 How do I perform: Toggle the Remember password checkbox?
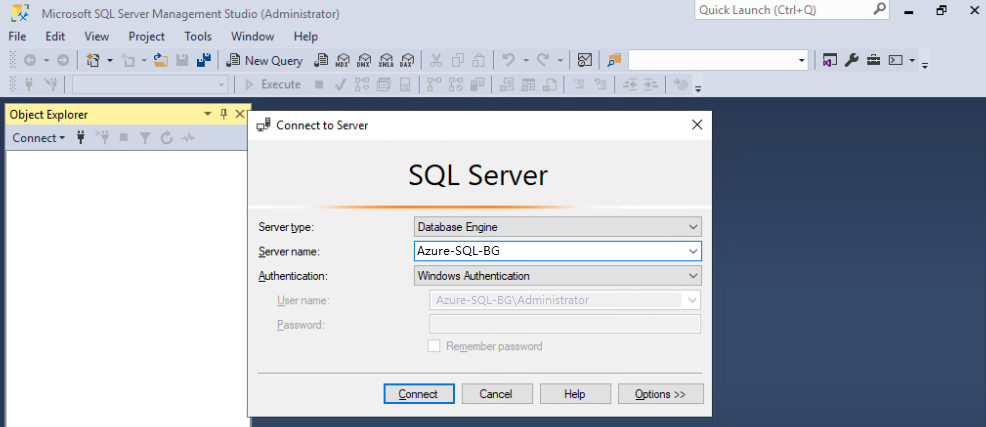[x=433, y=346]
